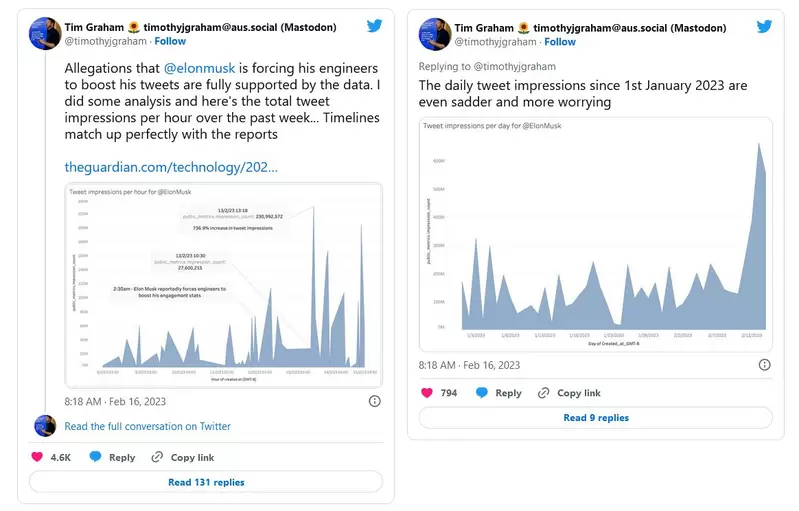Viewport: 799px width, 511px height.
Task: Copy link of the left tweet
Action: tap(182, 457)
